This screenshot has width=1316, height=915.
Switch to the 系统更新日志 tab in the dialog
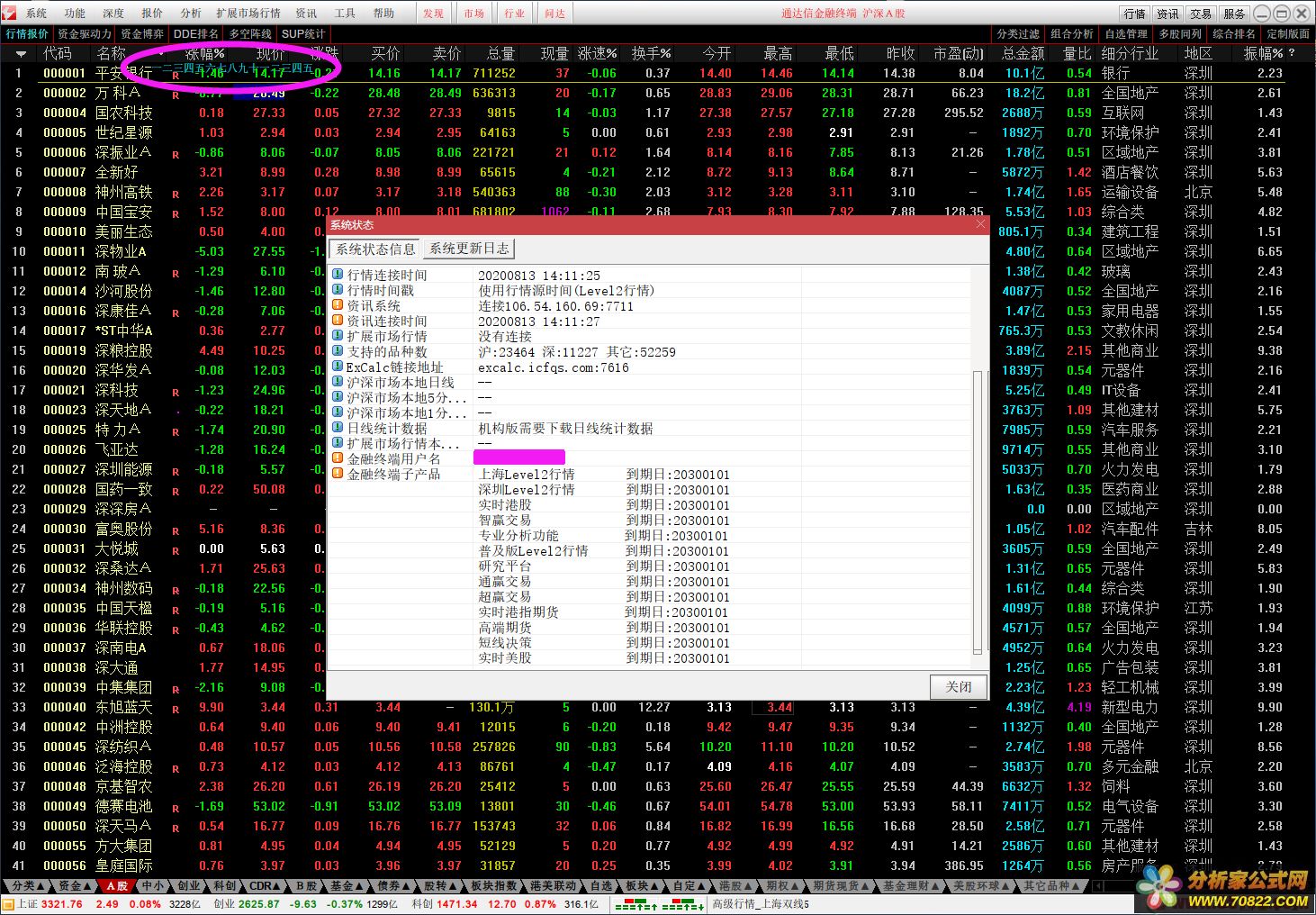point(469,249)
